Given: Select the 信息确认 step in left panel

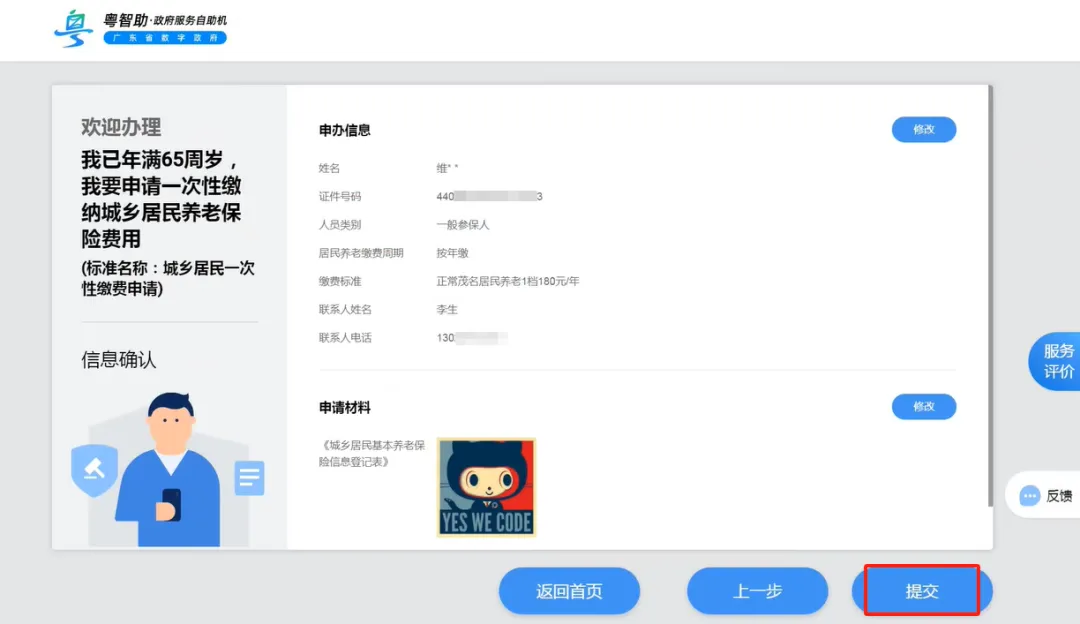Looking at the screenshot, I should pos(119,360).
